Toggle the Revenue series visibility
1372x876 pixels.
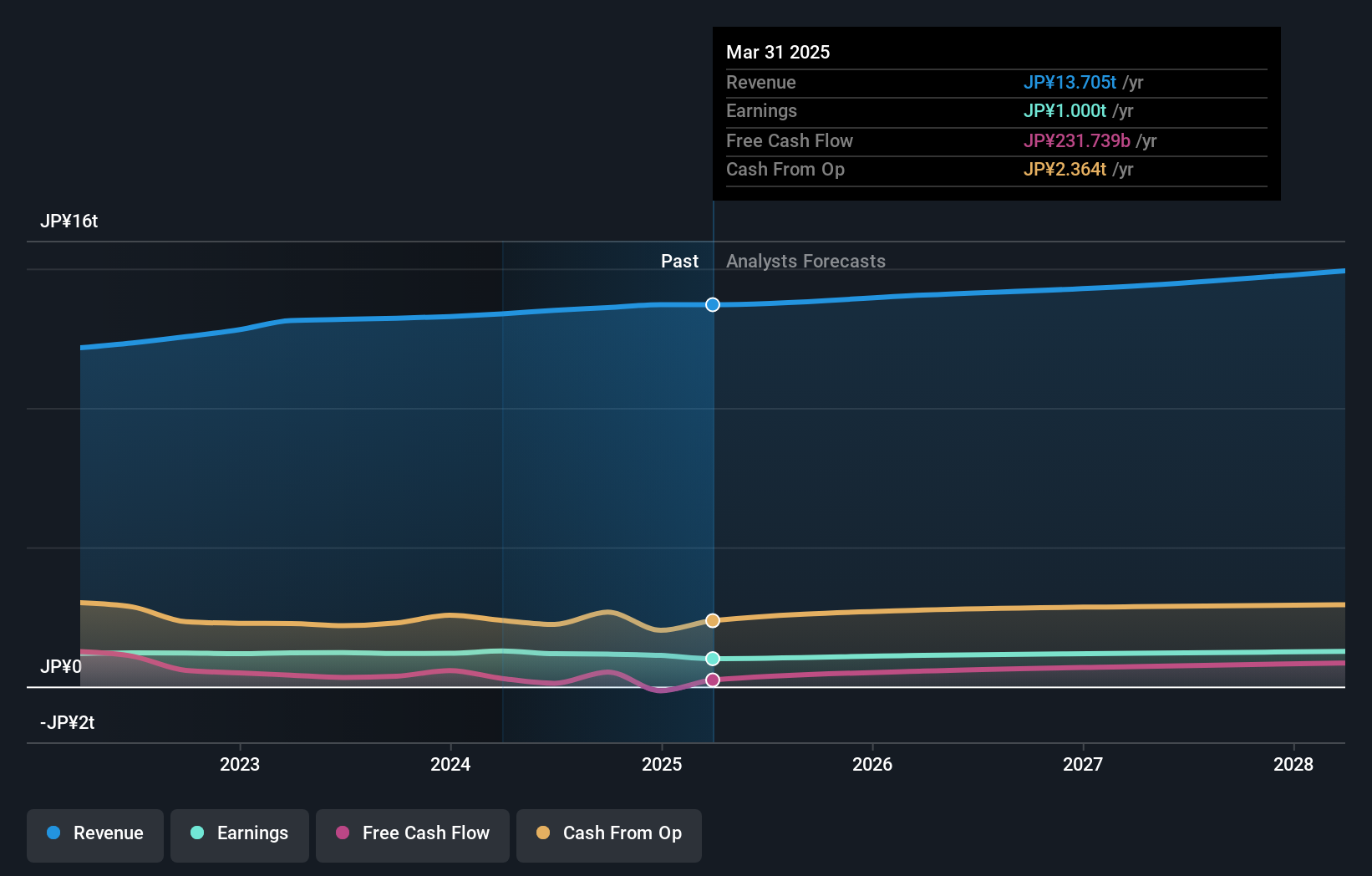coord(94,833)
